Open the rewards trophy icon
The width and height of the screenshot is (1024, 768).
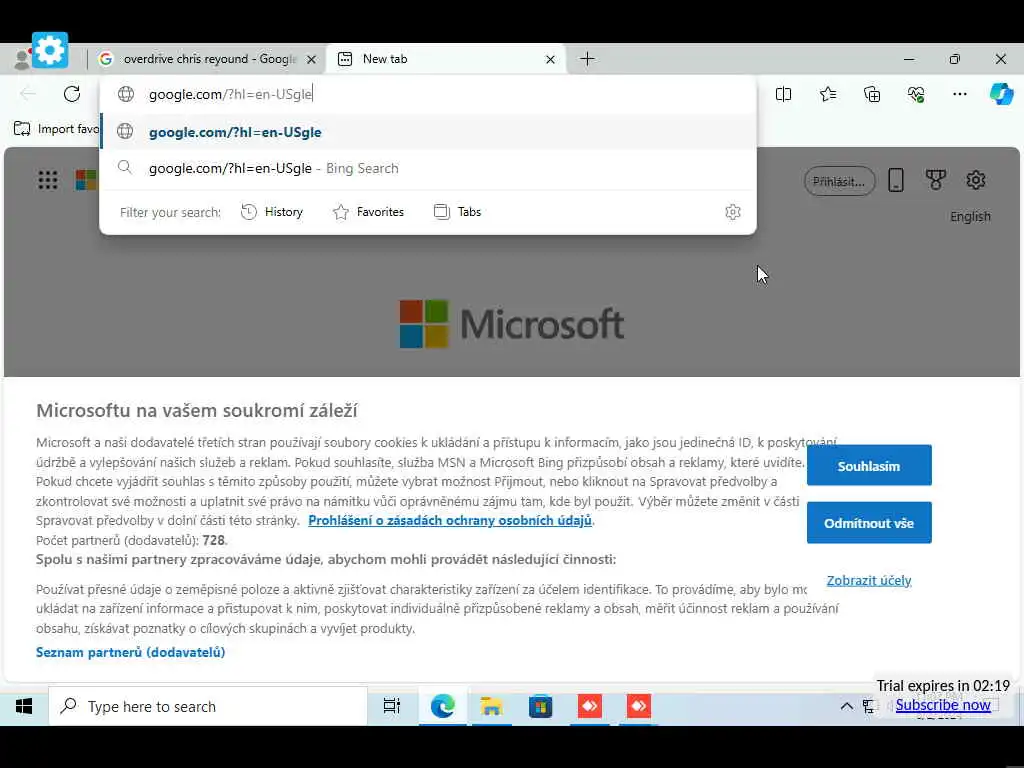click(x=935, y=180)
